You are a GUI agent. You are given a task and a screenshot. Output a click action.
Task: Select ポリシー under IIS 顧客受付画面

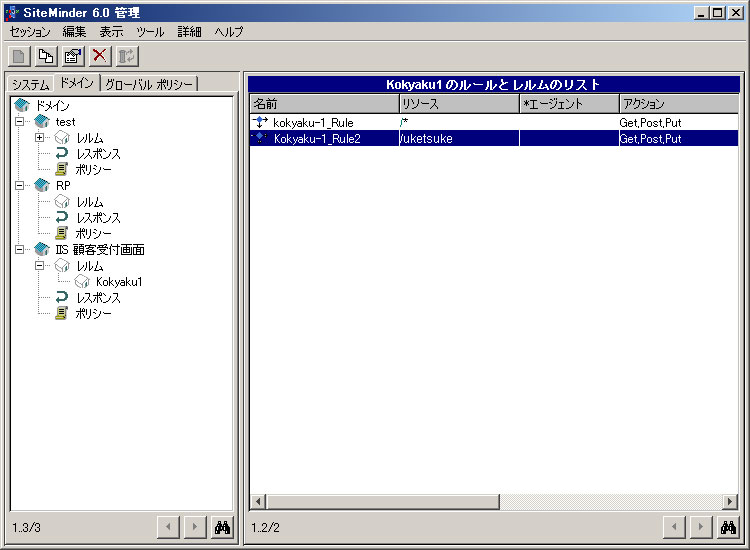pyautogui.click(x=93, y=313)
